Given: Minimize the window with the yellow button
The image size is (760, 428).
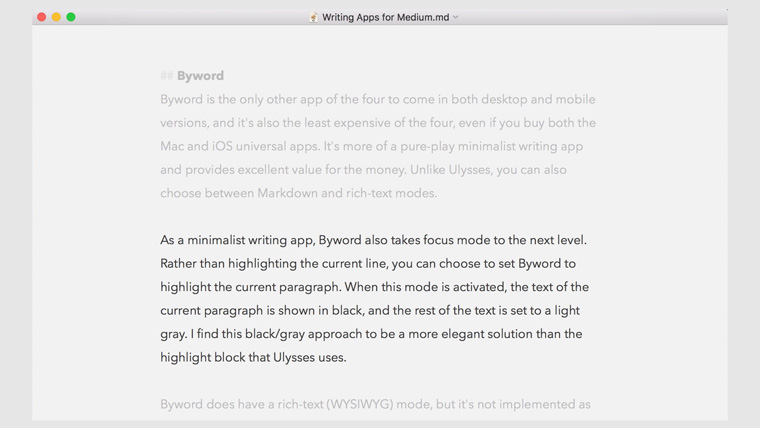Looking at the screenshot, I should click(x=56, y=17).
